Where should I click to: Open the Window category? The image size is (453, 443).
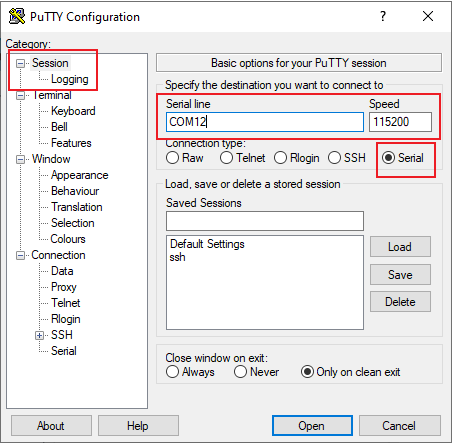(51, 159)
